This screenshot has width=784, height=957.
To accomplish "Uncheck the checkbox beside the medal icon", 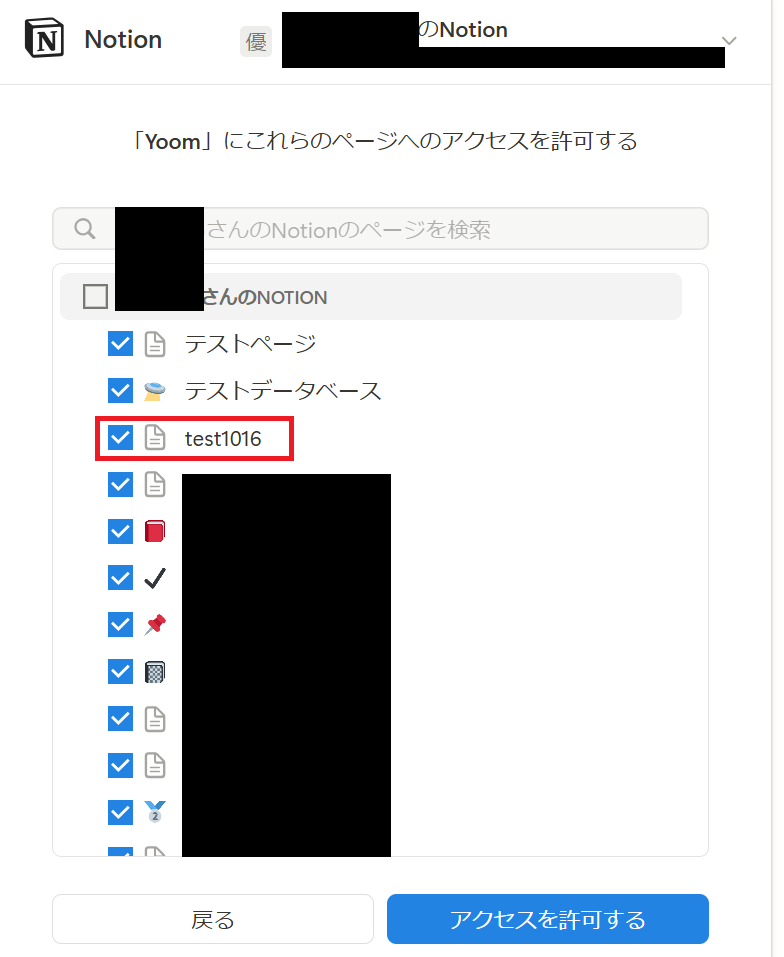I will click(120, 812).
